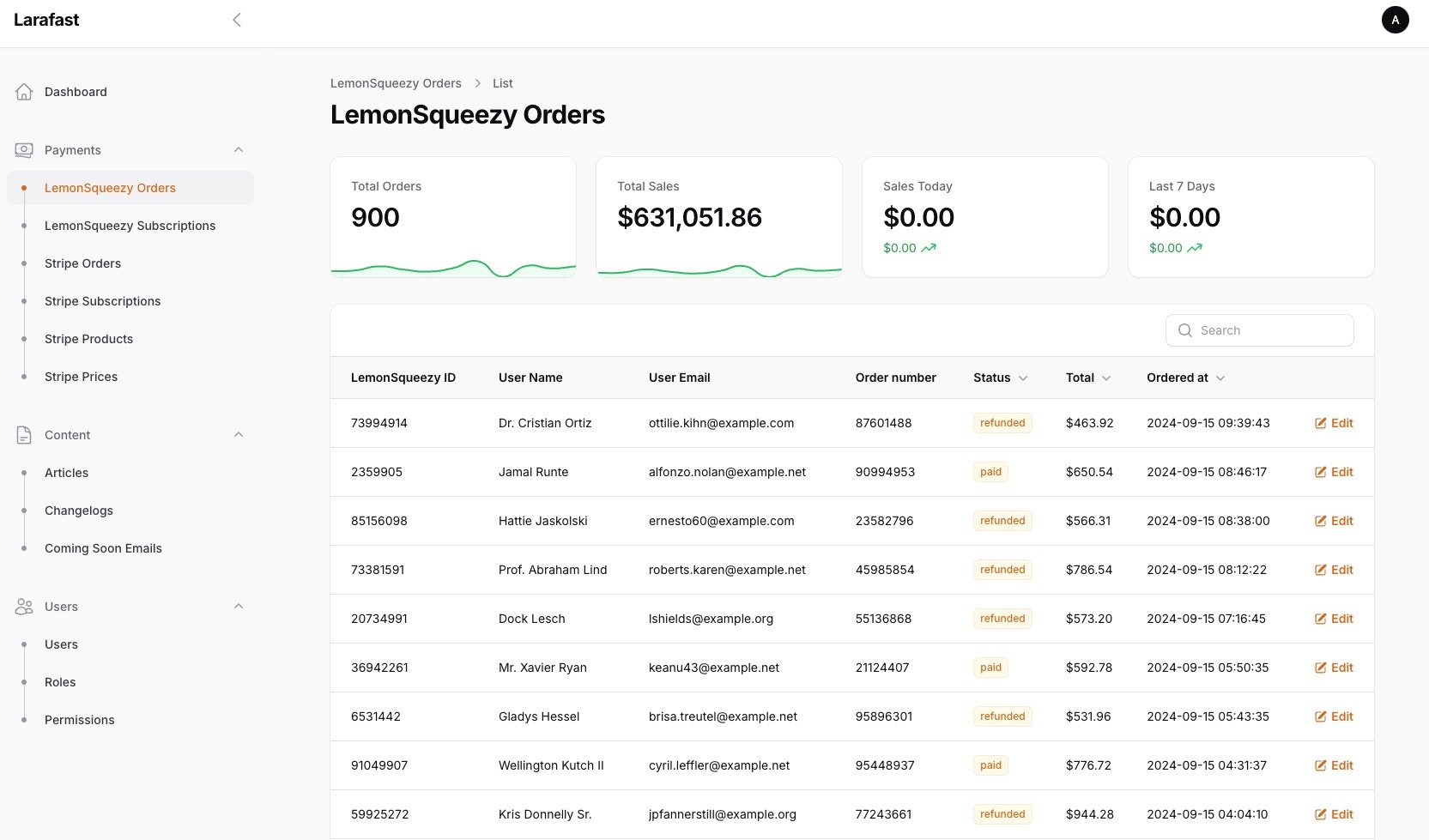Click edit pencil icon for Dr. Cristian Ortiz
Screen dimensions: 1429x840
pyautogui.click(x=1321, y=423)
